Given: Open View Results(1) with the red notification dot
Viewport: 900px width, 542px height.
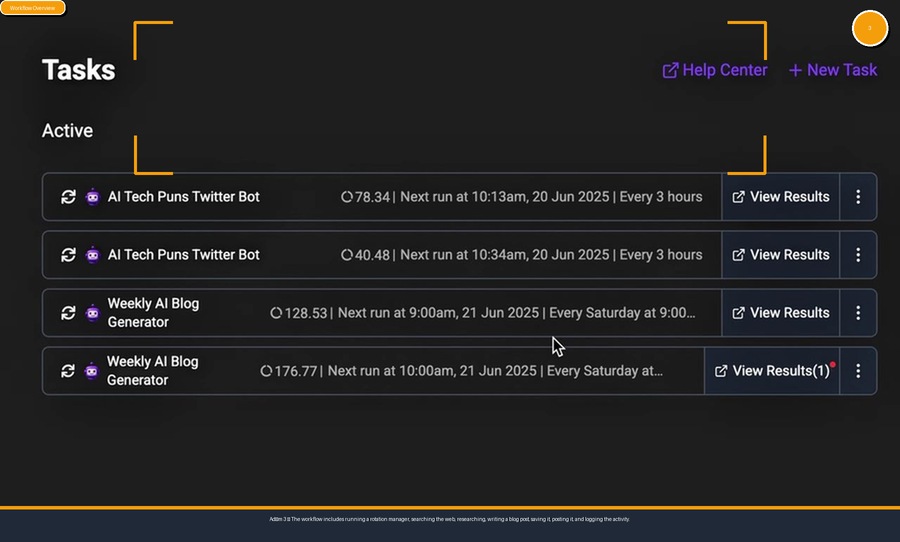Looking at the screenshot, I should (x=774, y=371).
